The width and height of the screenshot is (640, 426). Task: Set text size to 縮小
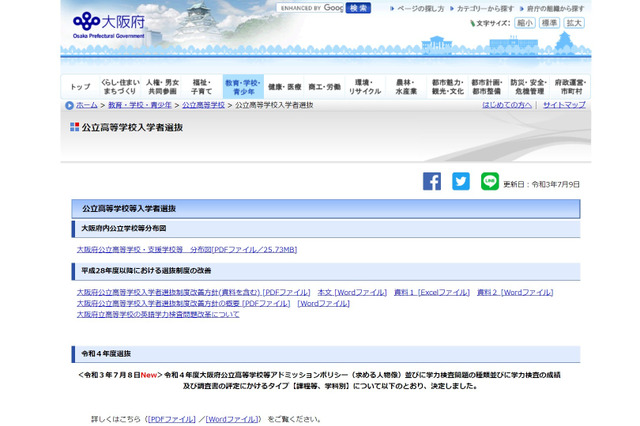pos(525,23)
